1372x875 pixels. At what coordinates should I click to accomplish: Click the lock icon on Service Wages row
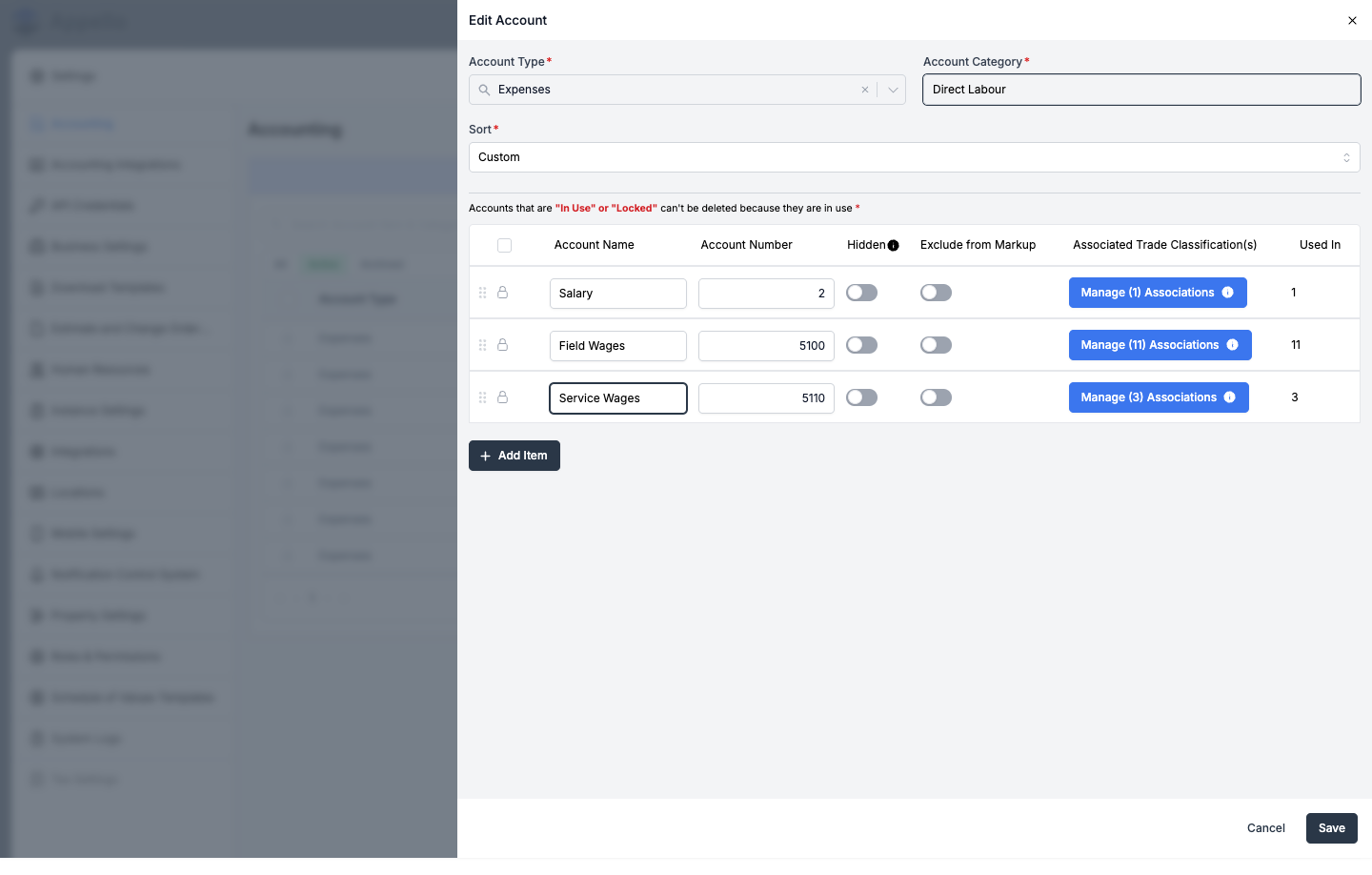click(502, 397)
